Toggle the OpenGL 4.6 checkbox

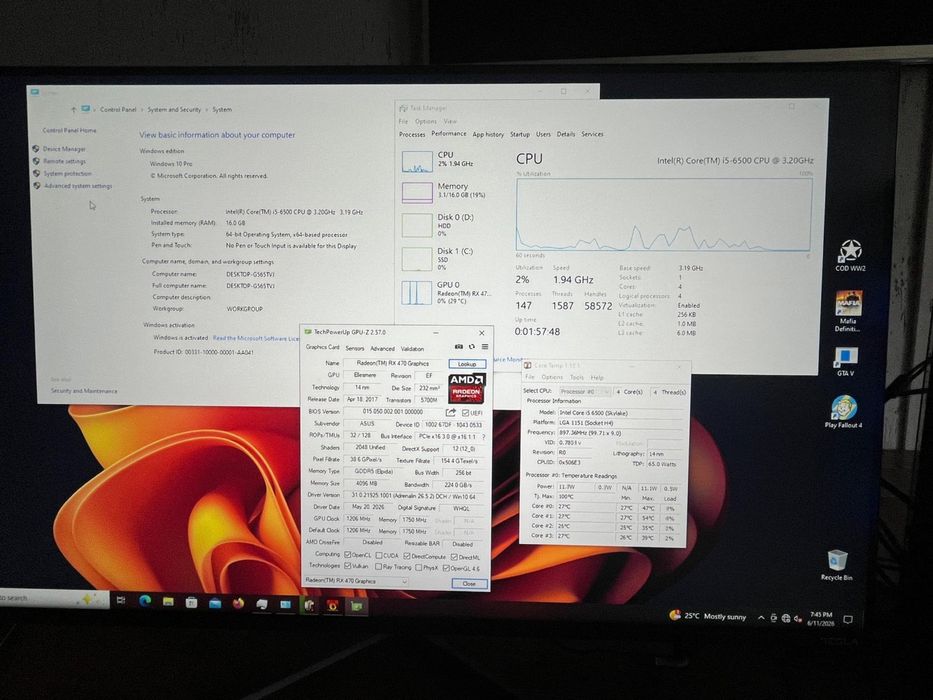click(446, 568)
